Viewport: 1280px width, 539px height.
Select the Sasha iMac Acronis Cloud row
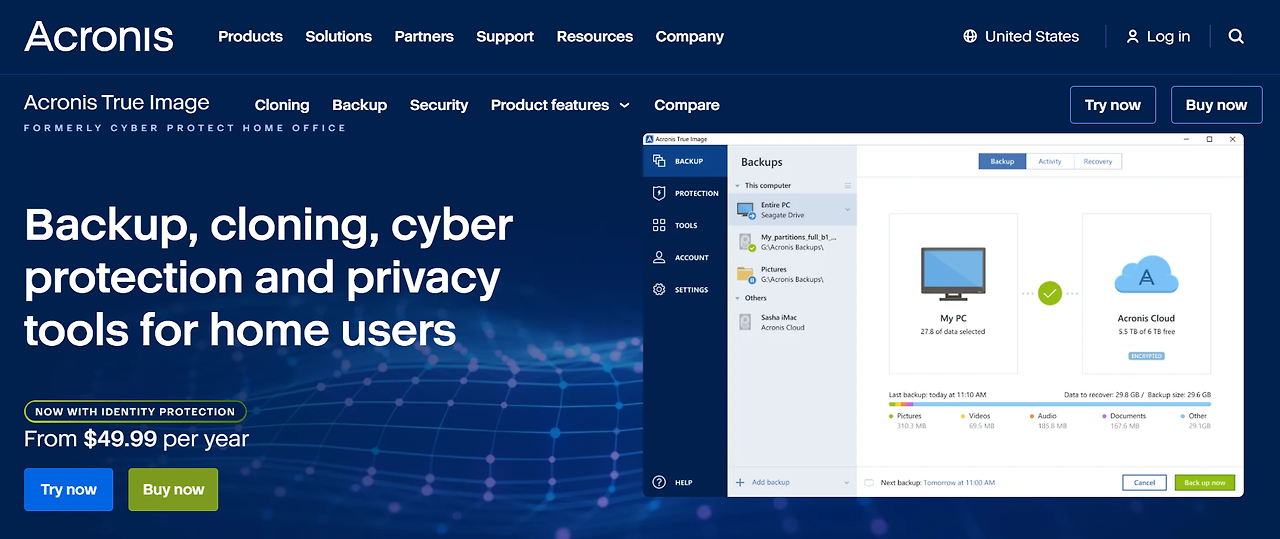[793, 322]
